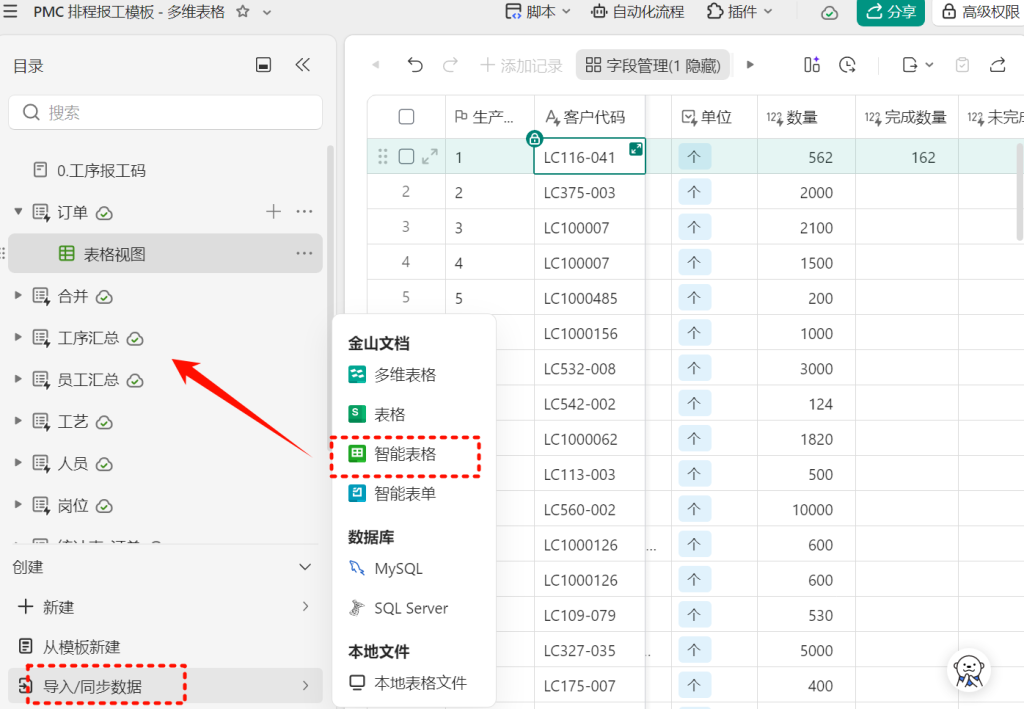
Task: Expand the 员工汇总 table node
Action: pyautogui.click(x=18, y=379)
